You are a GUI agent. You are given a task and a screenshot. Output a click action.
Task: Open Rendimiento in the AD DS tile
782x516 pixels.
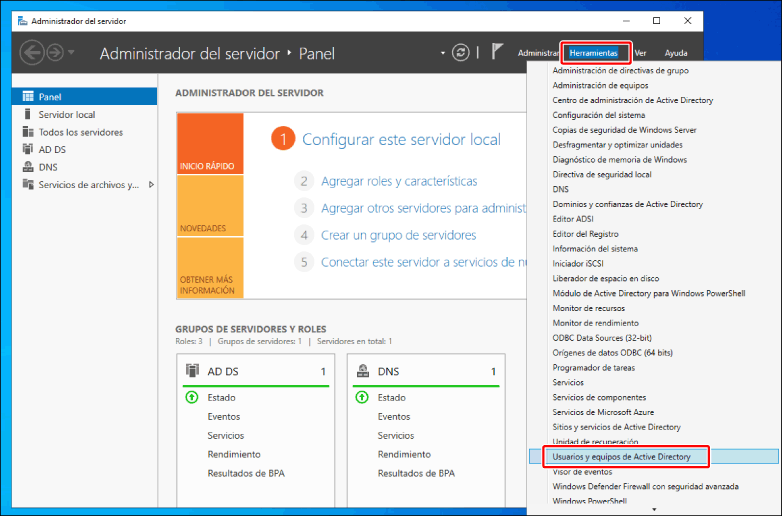pos(234,454)
